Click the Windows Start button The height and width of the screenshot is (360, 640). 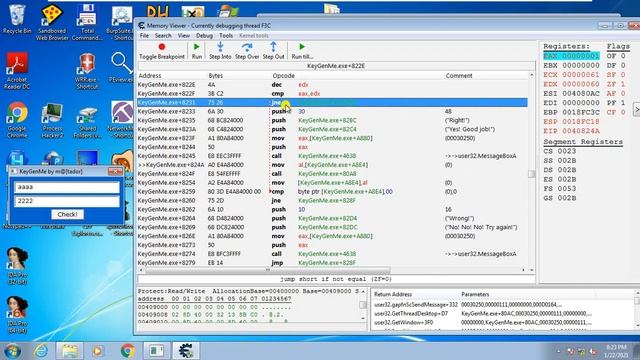13,351
